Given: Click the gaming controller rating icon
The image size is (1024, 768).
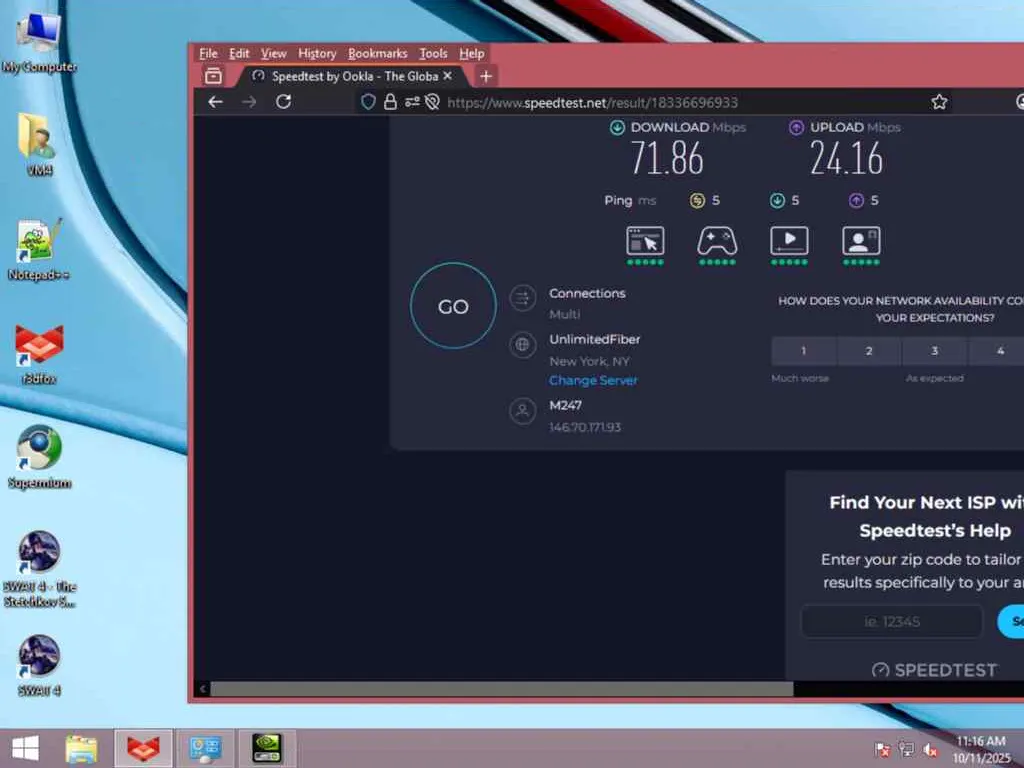Looking at the screenshot, I should pos(717,242).
